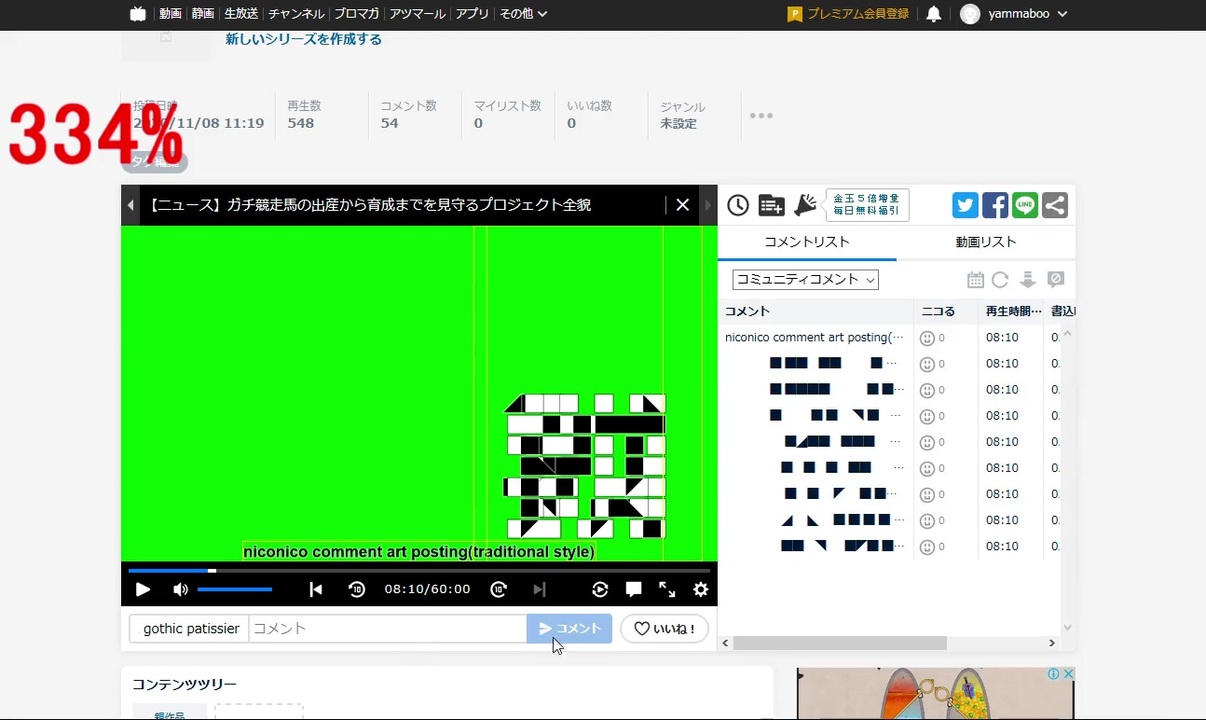Open the コミュニティコメント dropdown

click(x=805, y=280)
